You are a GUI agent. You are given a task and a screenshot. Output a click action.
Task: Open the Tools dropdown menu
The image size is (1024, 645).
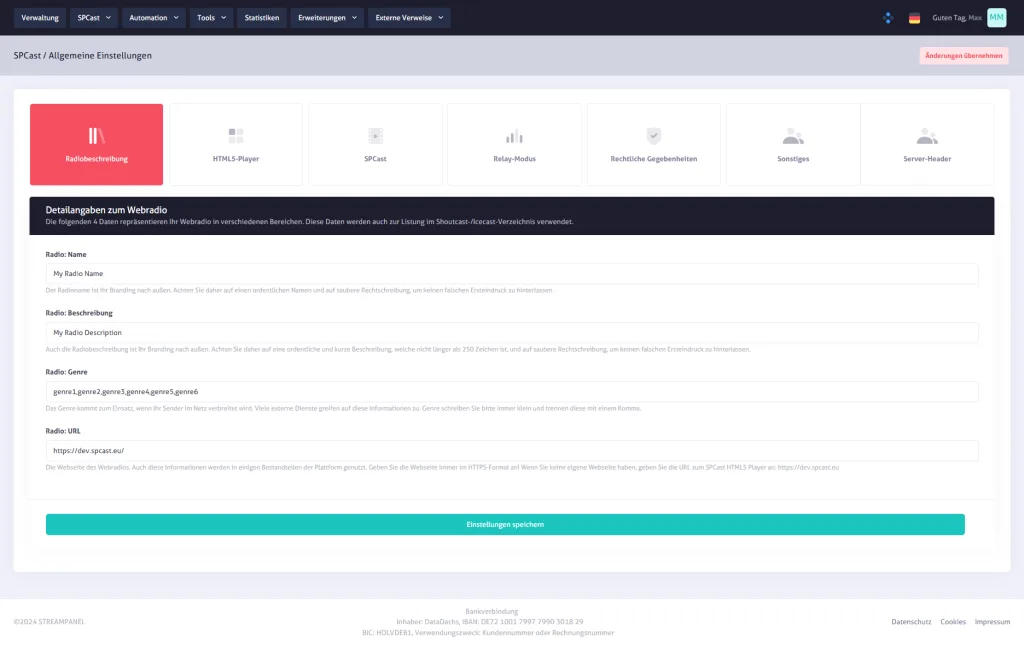coord(211,18)
